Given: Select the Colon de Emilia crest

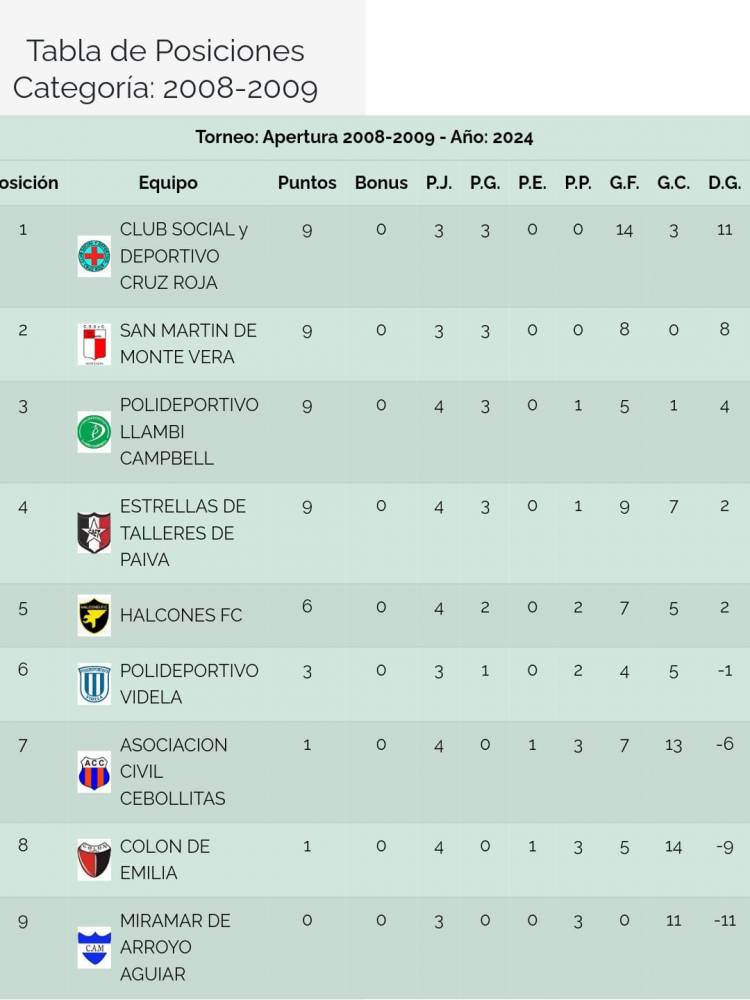Looking at the screenshot, I should [94, 860].
